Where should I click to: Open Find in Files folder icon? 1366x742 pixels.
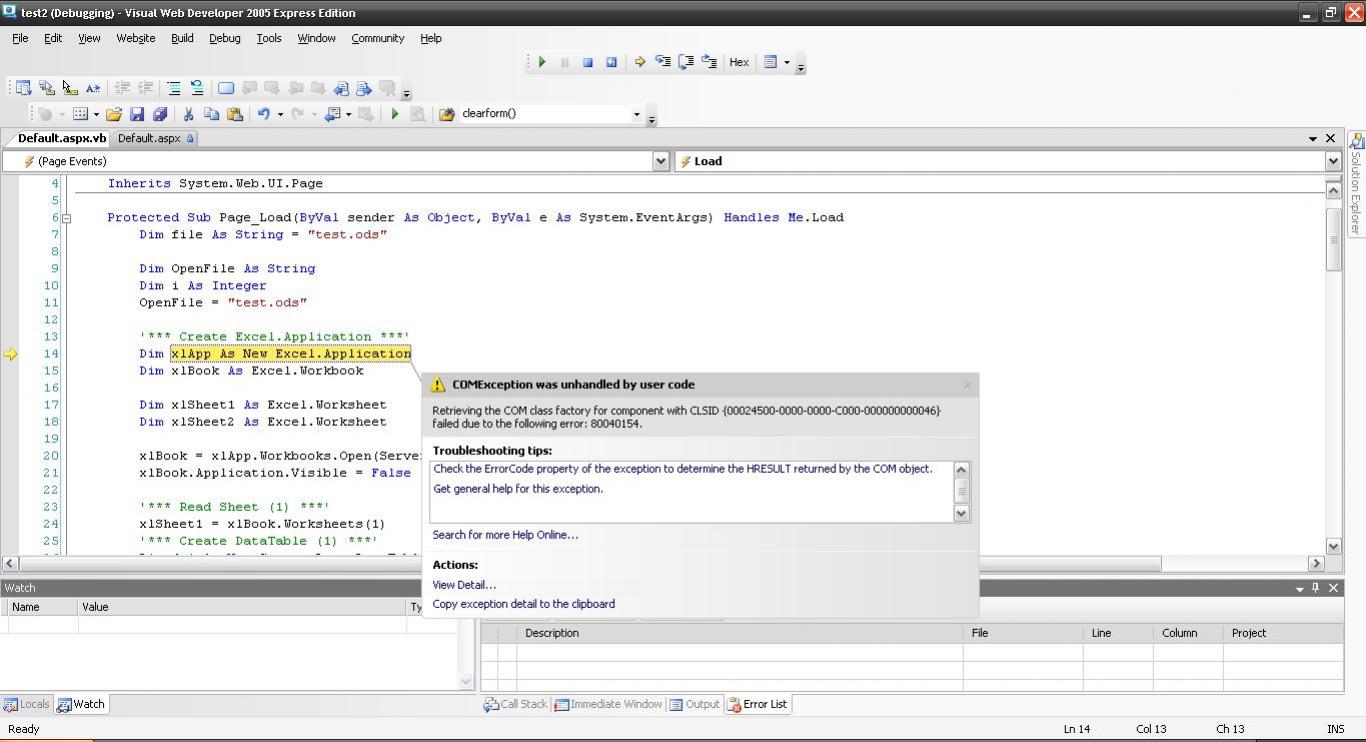pos(446,114)
